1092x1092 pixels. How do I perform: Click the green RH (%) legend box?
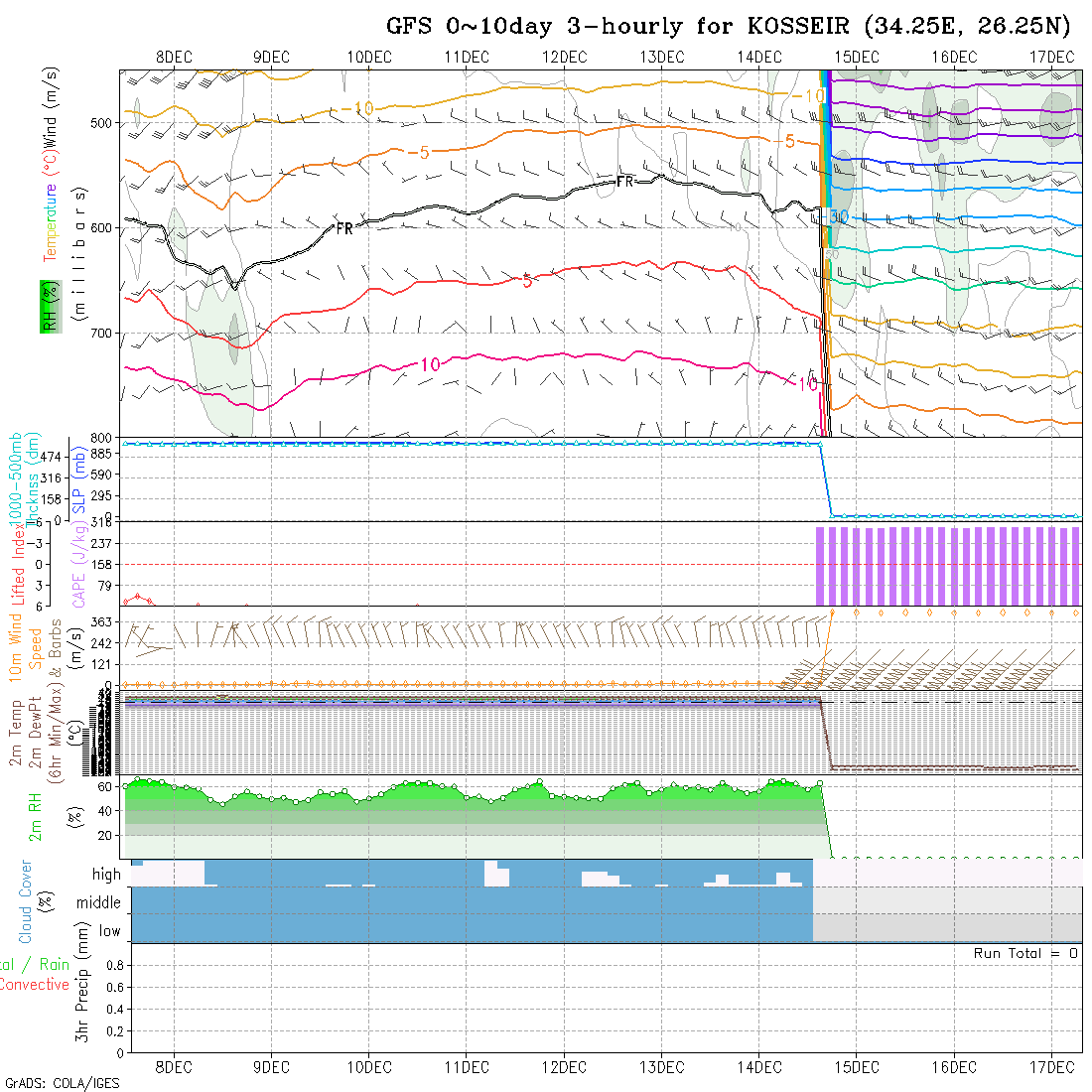pyautogui.click(x=48, y=306)
